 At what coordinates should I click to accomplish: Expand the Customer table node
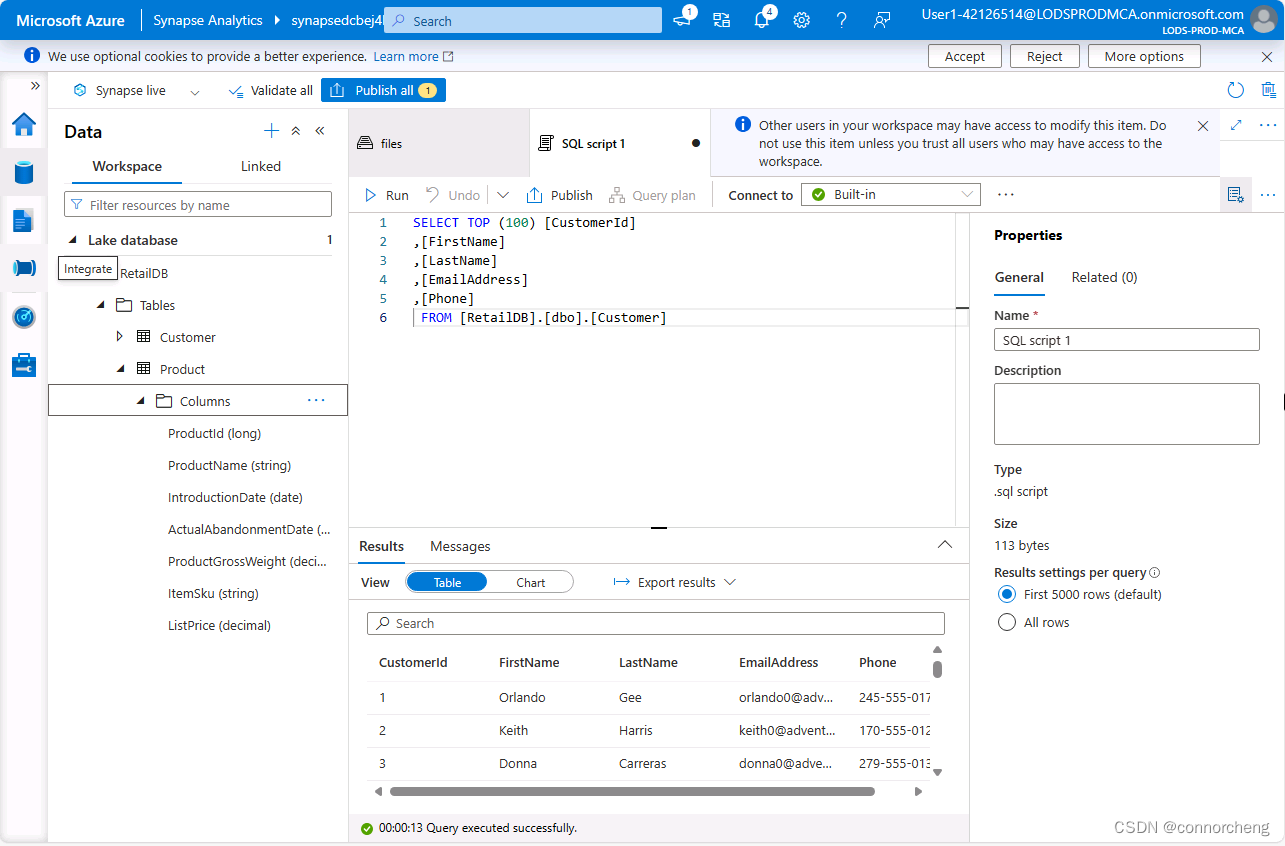click(x=120, y=337)
